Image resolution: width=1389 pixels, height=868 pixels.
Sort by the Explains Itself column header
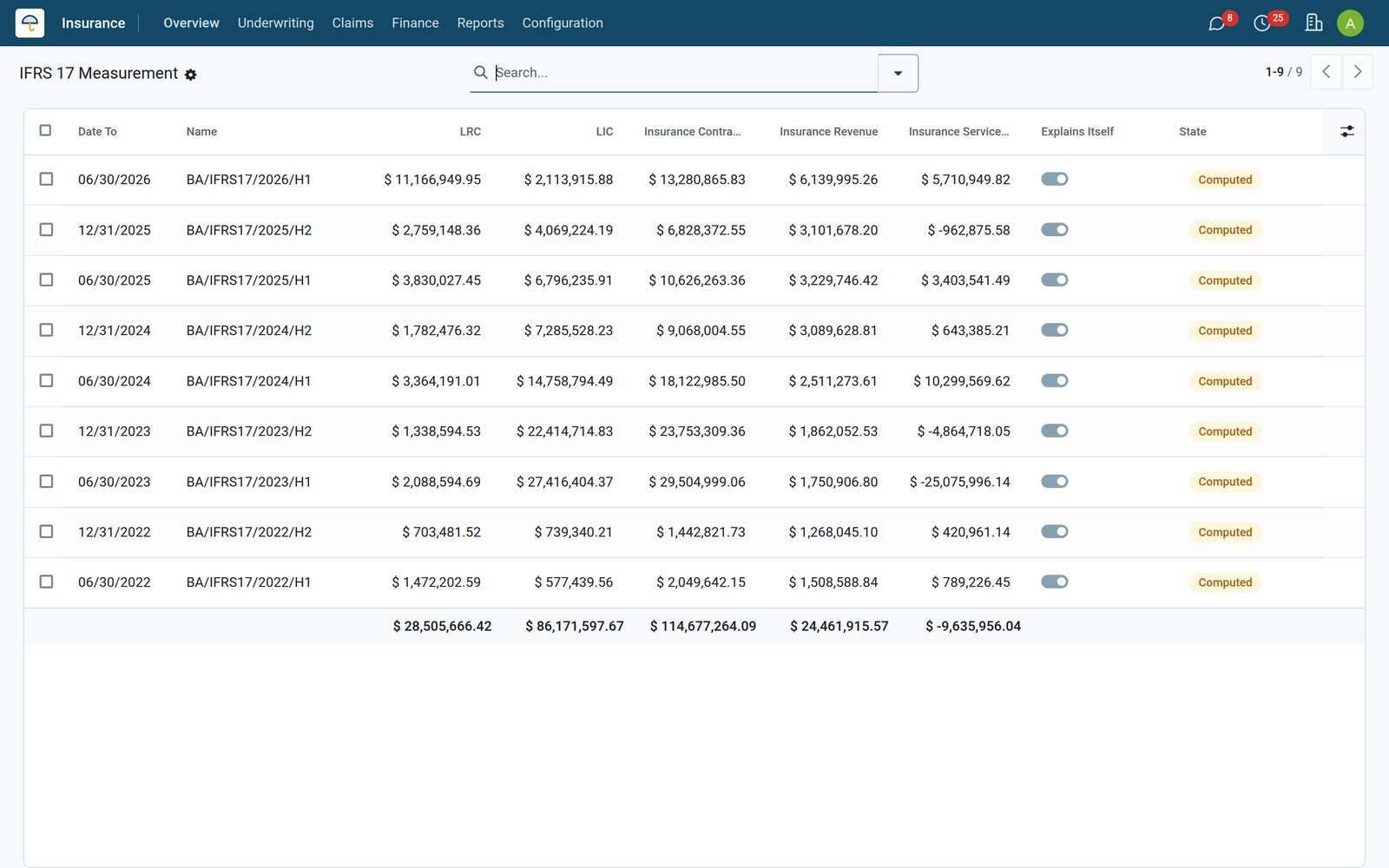(1076, 132)
